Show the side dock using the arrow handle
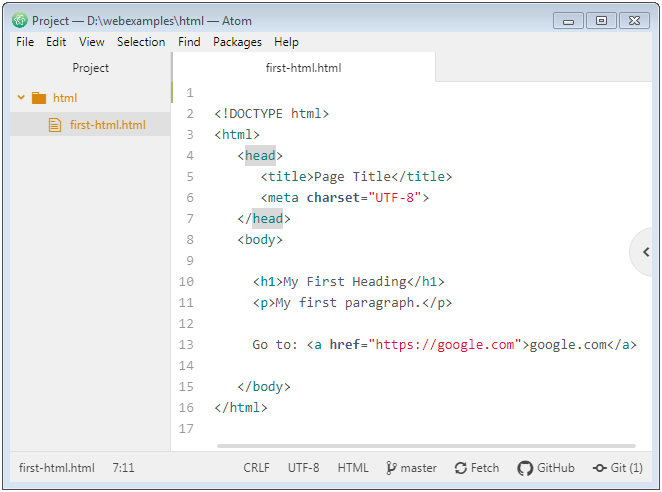The image size is (662, 492). (x=646, y=252)
